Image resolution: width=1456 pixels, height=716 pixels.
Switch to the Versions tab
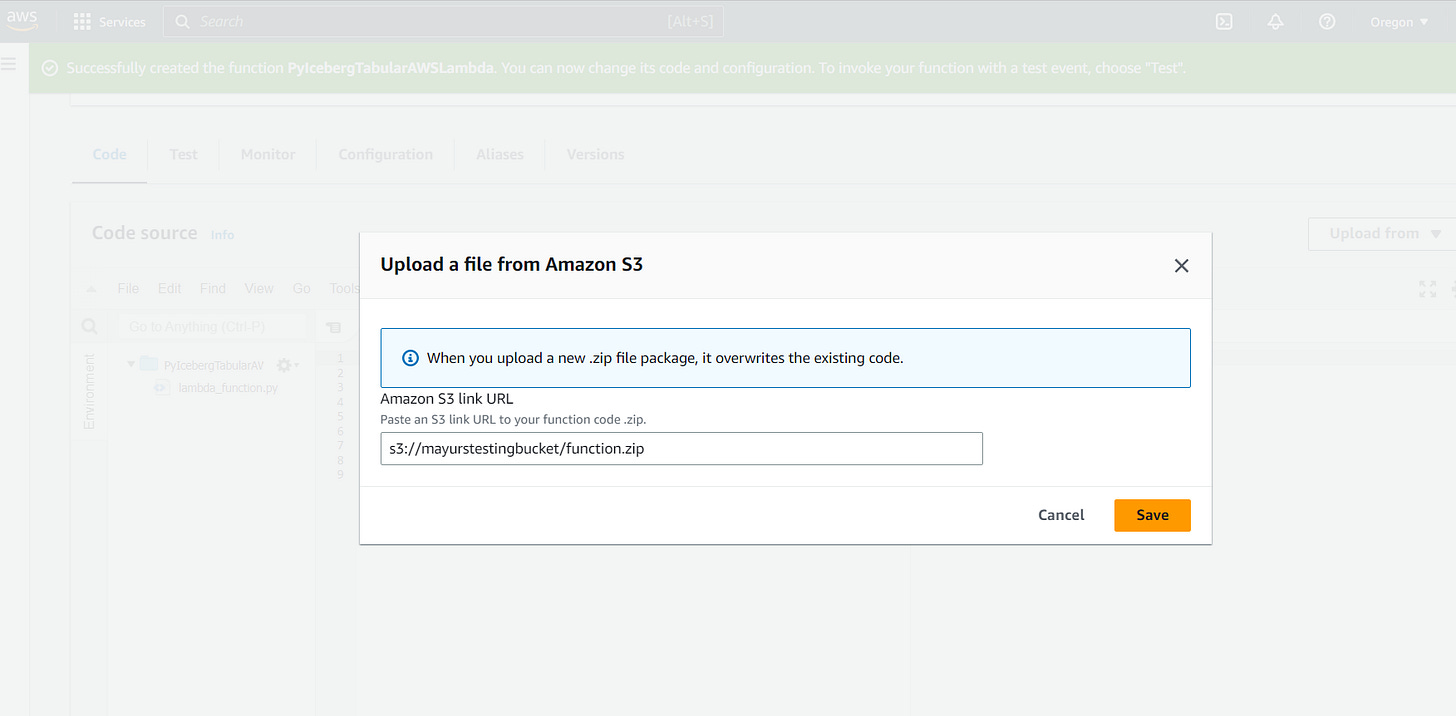[595, 154]
